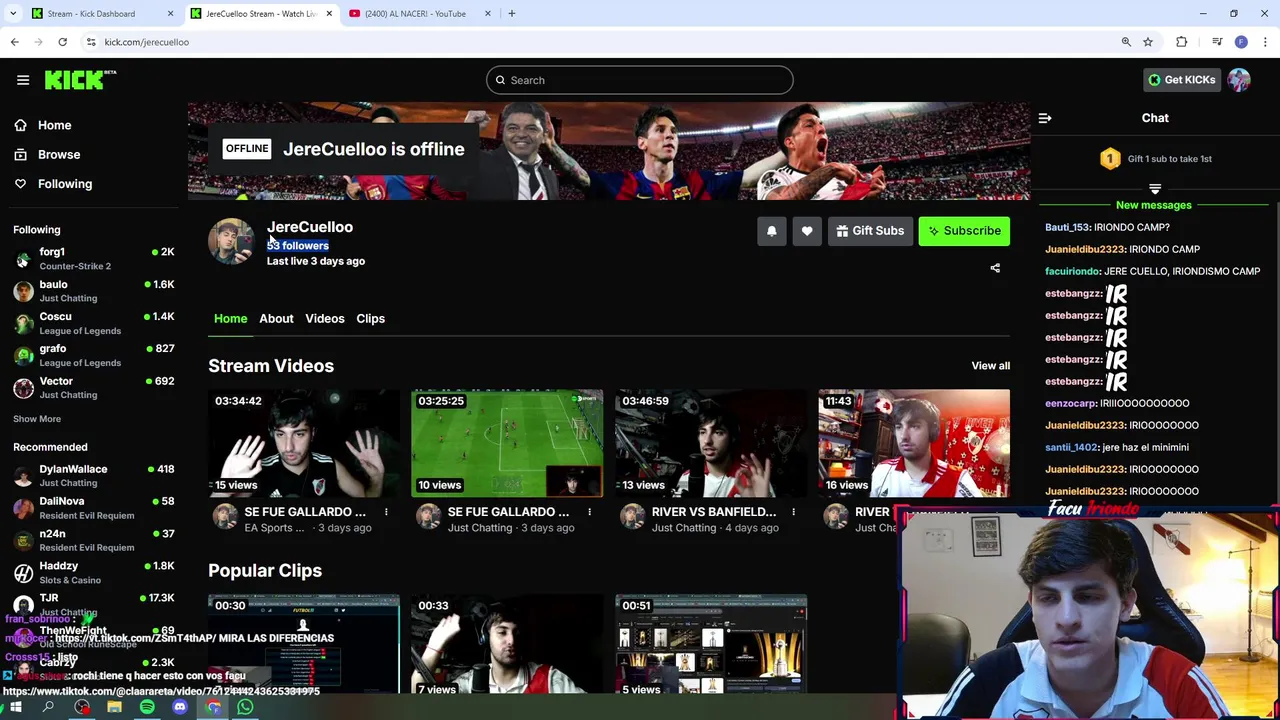
Task: Open Windows search from taskbar
Action: click(x=48, y=708)
